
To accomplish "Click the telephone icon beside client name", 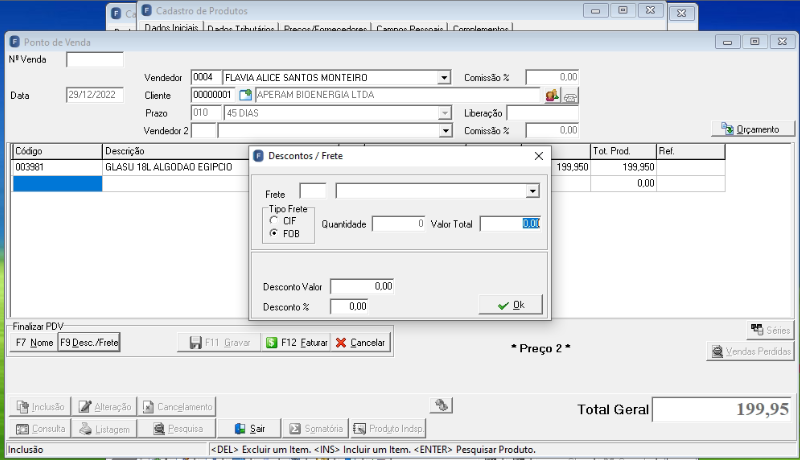I will pos(570,96).
